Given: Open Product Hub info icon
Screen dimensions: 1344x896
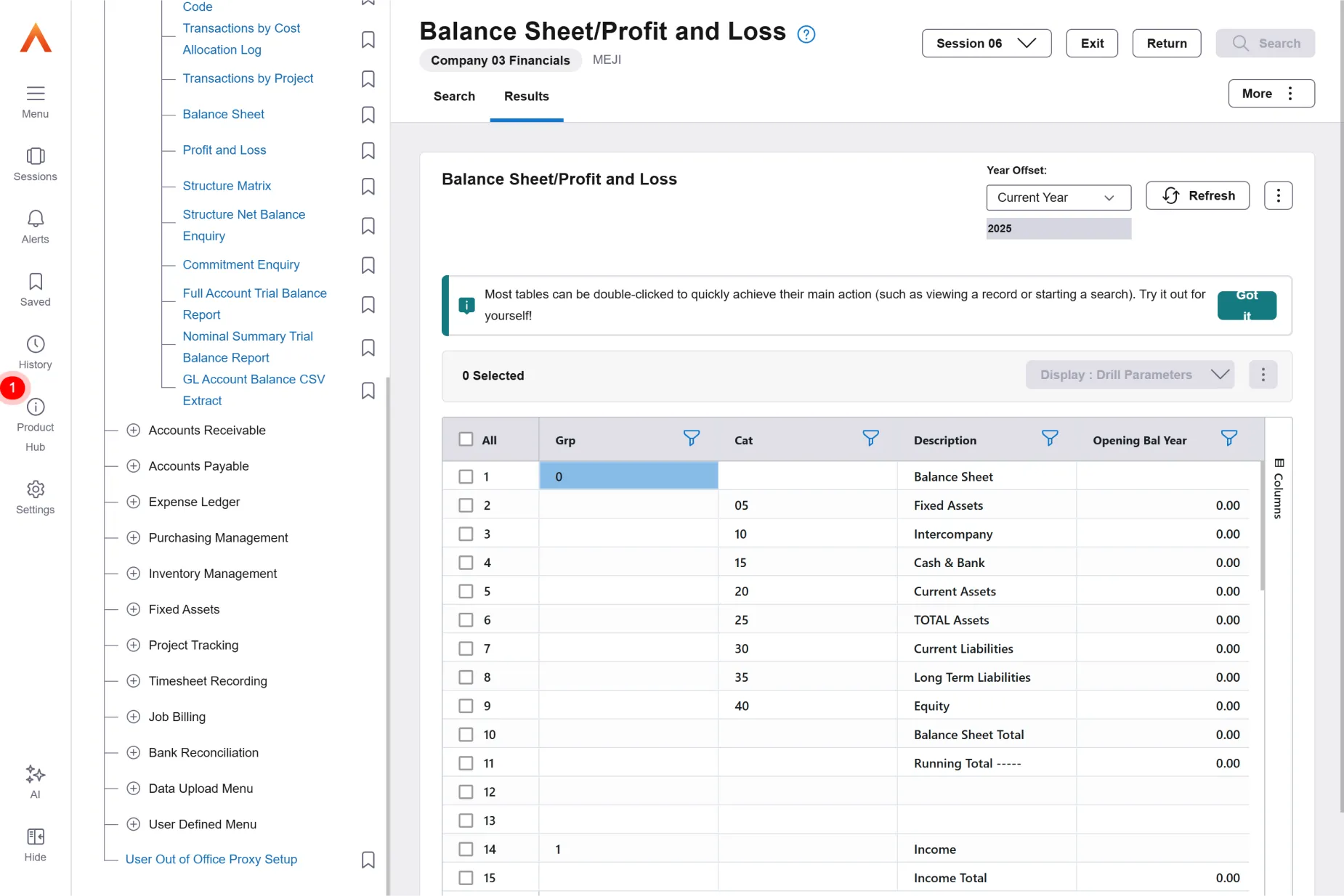Looking at the screenshot, I should tap(35, 407).
